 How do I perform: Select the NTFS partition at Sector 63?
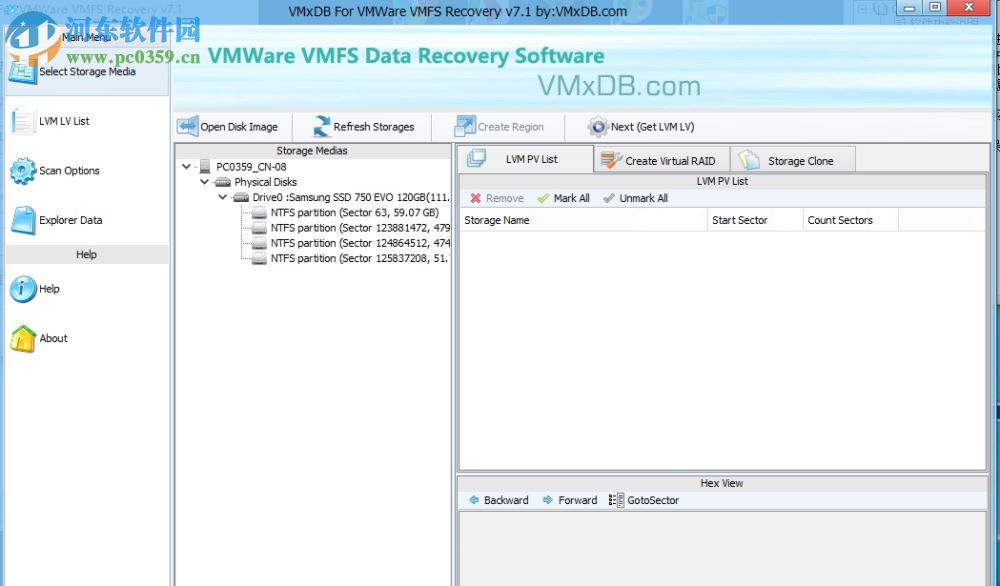(x=354, y=212)
